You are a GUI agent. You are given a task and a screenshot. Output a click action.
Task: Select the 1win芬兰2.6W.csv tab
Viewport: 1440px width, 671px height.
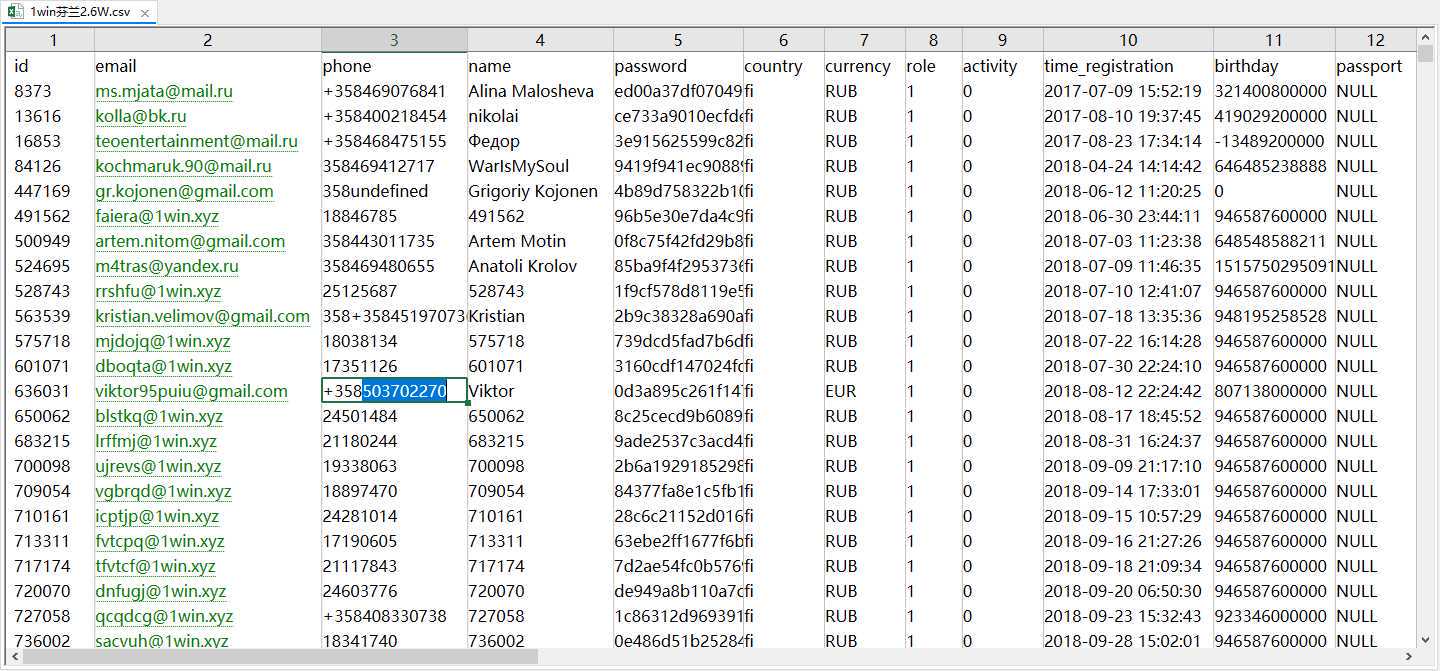81,12
